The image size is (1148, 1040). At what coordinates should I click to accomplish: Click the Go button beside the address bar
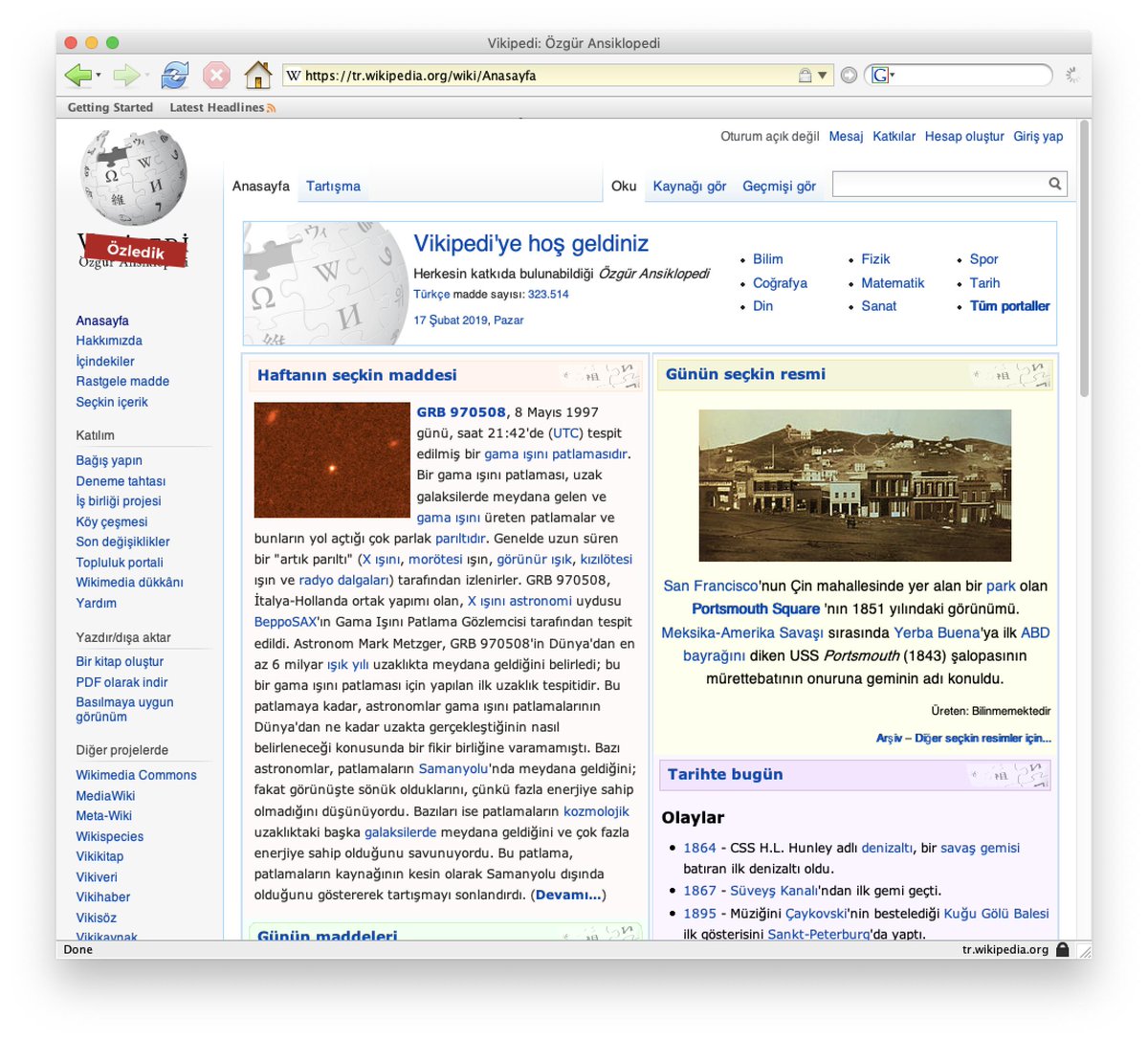click(x=849, y=76)
